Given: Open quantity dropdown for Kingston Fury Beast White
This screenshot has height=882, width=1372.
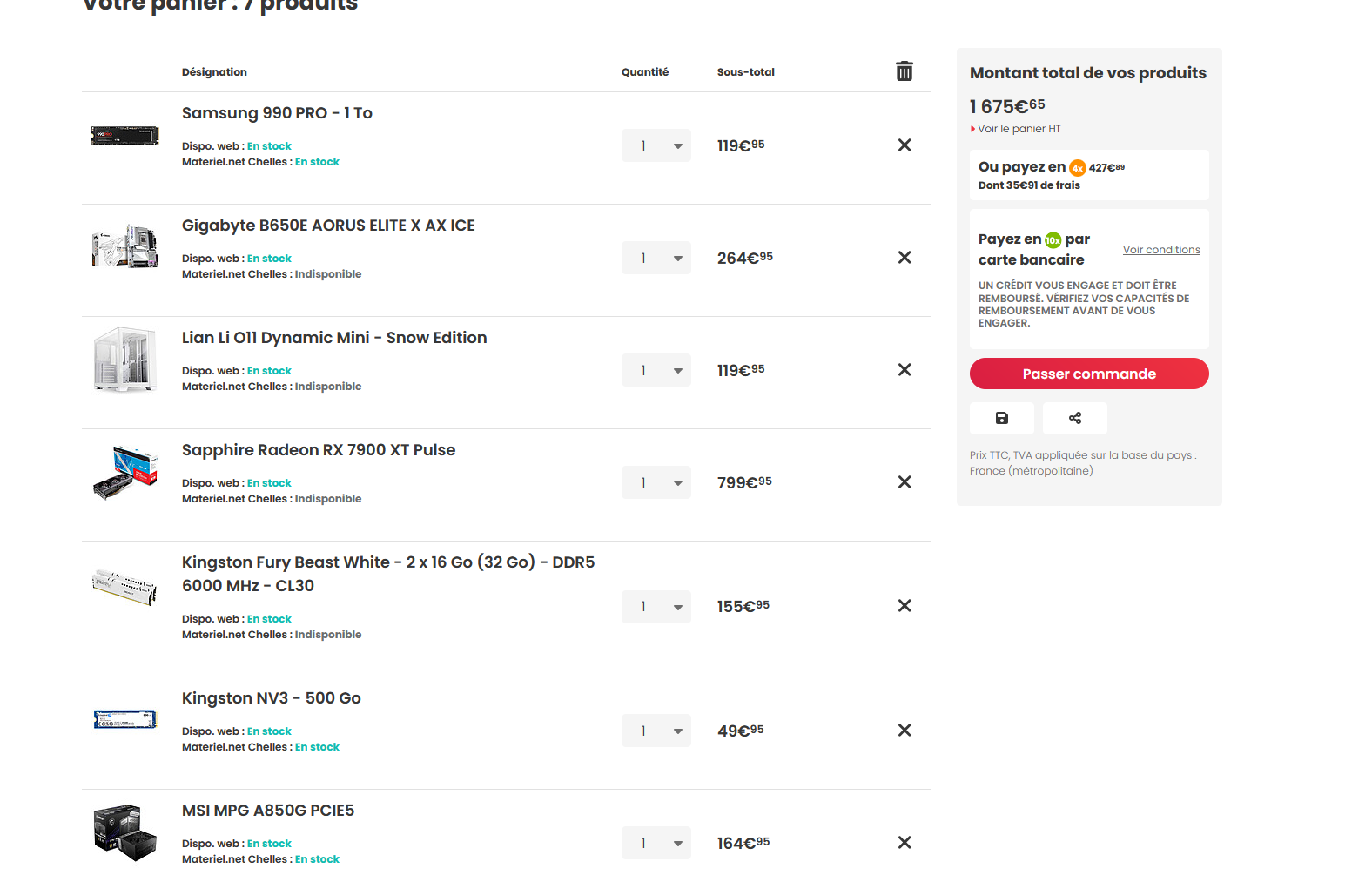Looking at the screenshot, I should tap(656, 607).
